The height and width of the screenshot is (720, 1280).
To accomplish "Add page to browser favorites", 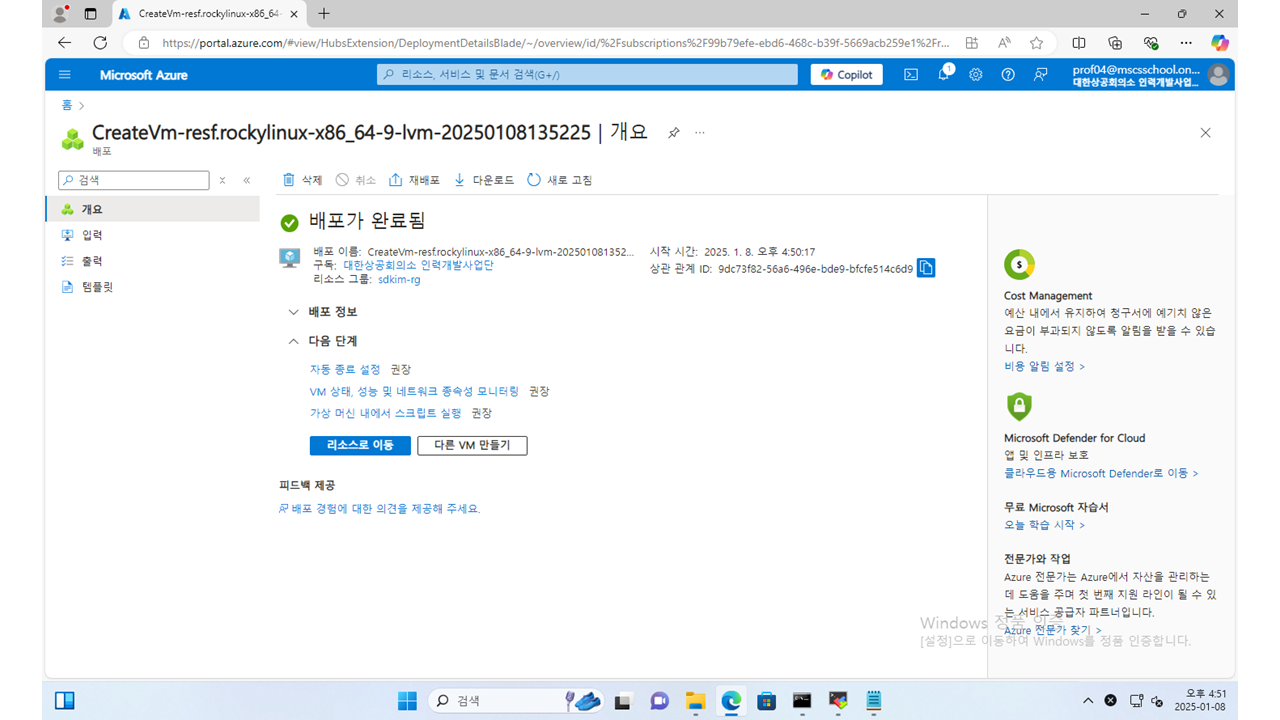I will 1036,43.
